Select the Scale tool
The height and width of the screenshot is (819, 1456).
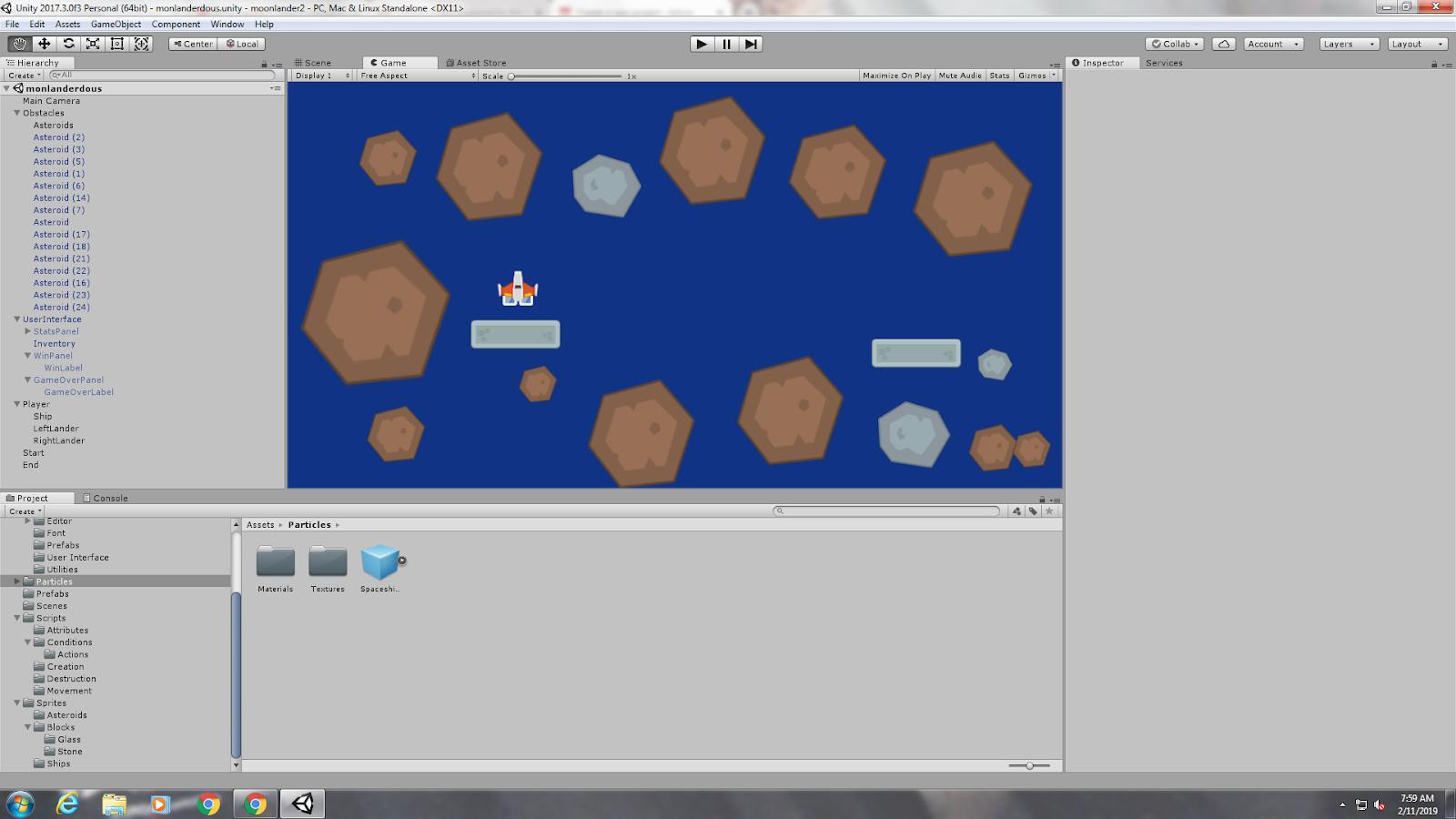[x=93, y=44]
